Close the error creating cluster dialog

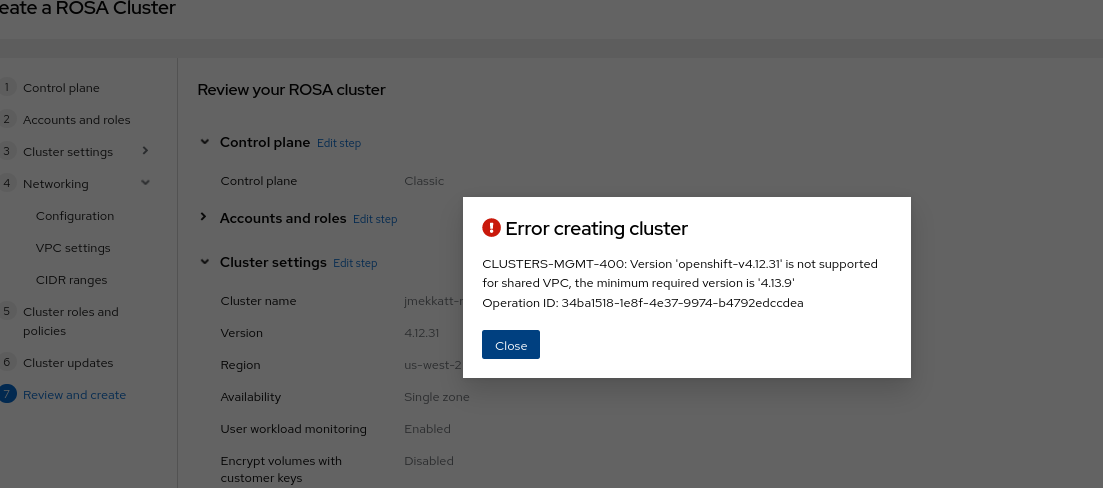510,345
